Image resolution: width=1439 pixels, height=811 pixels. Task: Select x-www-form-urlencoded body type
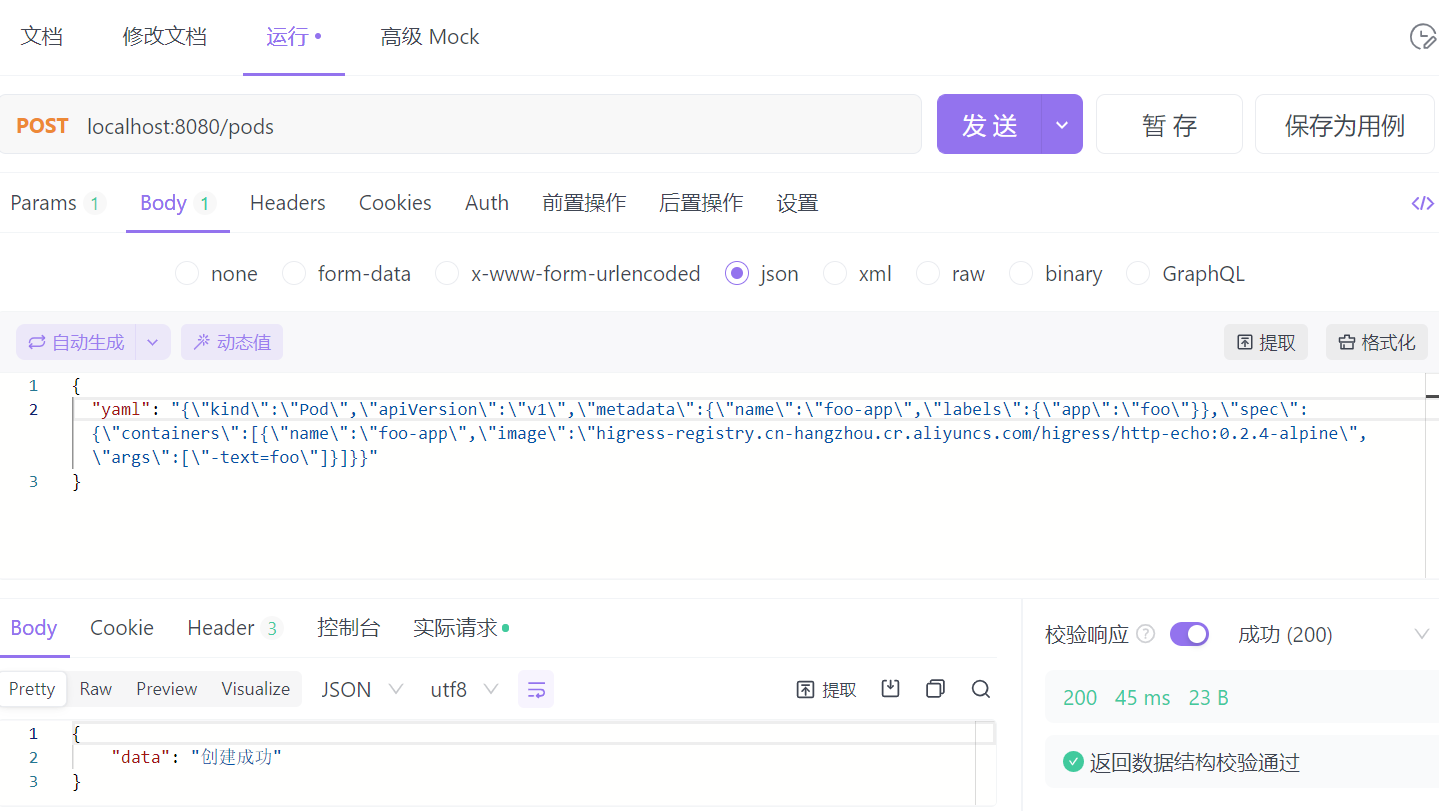pyautogui.click(x=447, y=273)
